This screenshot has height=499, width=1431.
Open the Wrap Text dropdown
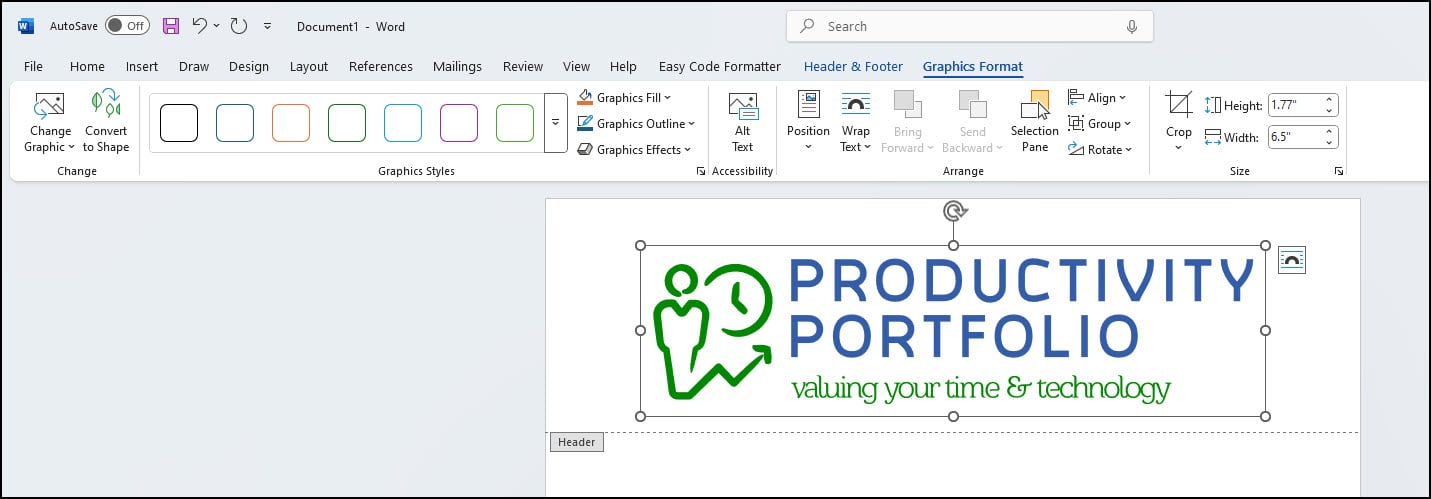click(855, 122)
